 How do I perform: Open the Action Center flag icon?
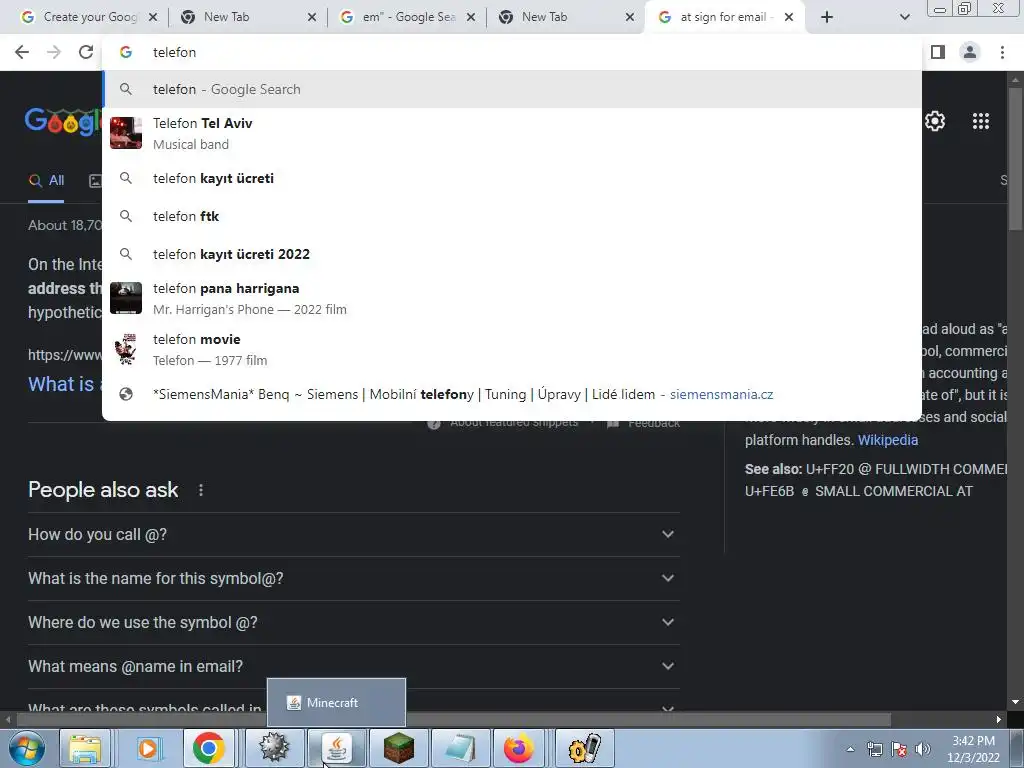click(x=899, y=749)
